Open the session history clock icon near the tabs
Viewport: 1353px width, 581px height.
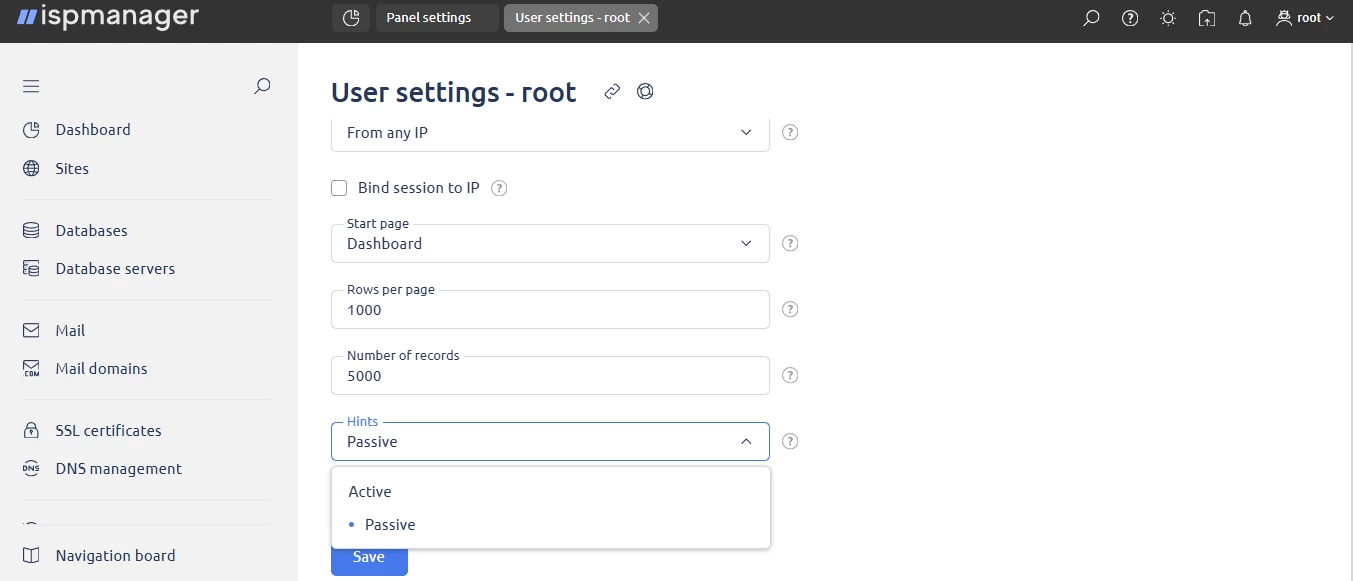coord(350,17)
